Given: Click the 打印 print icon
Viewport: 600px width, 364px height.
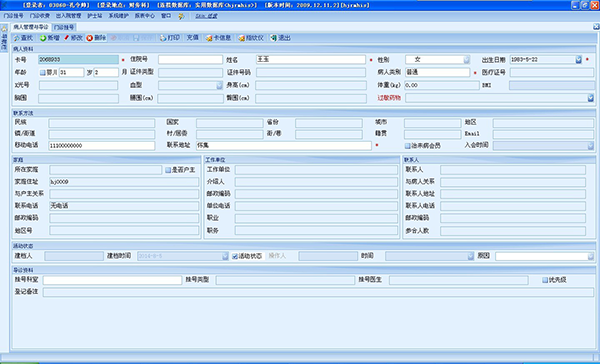Looking at the screenshot, I should coord(163,38).
